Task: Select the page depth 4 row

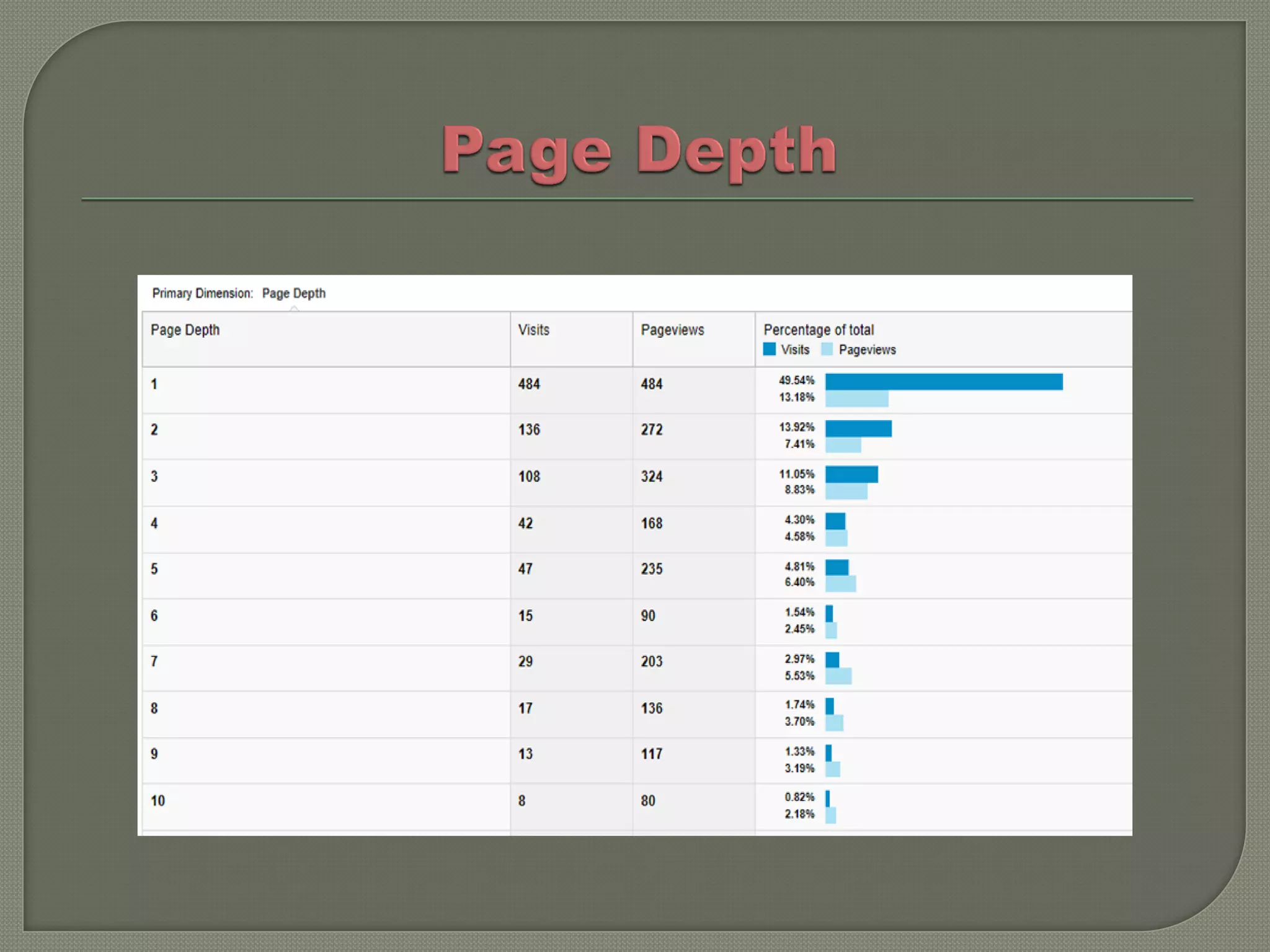Action: pyautogui.click(x=154, y=523)
